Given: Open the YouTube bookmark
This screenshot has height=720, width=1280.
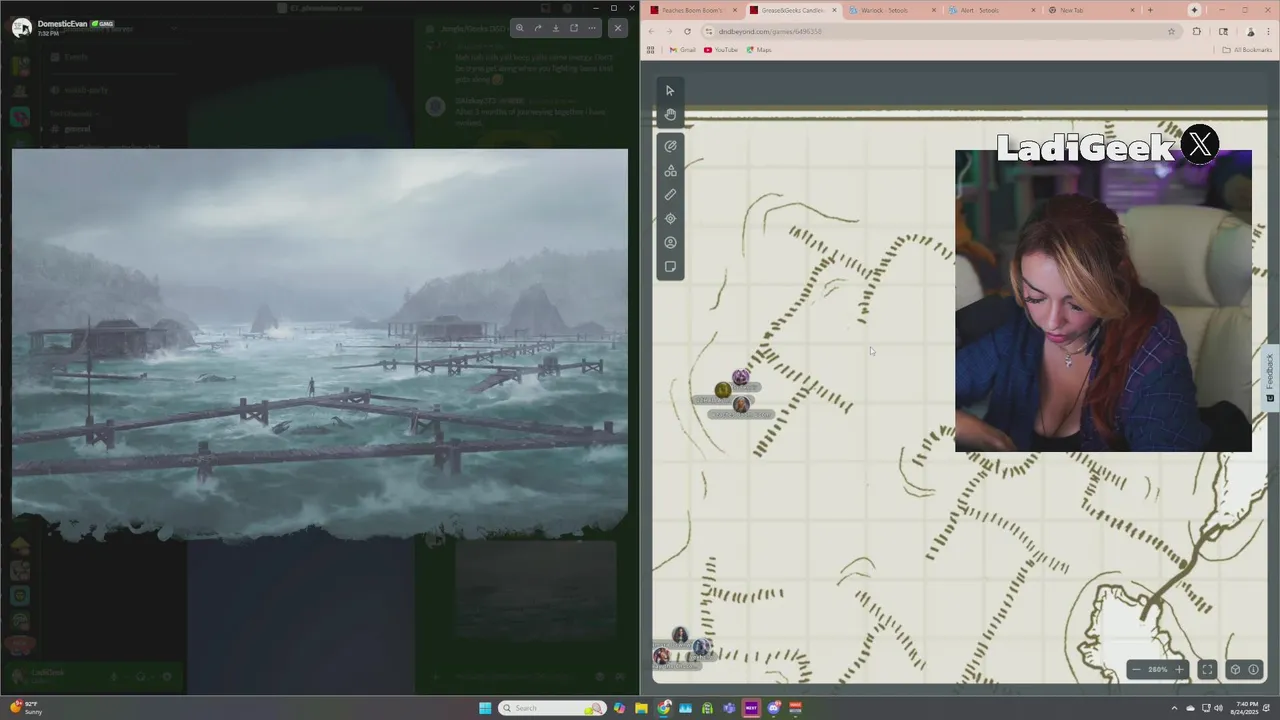Looking at the screenshot, I should tap(721, 49).
